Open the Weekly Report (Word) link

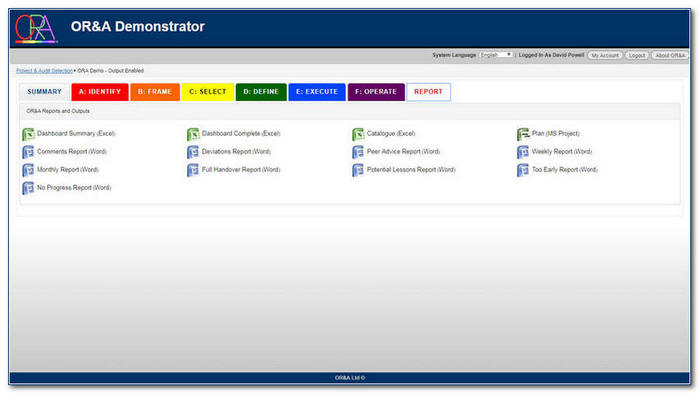(x=562, y=152)
